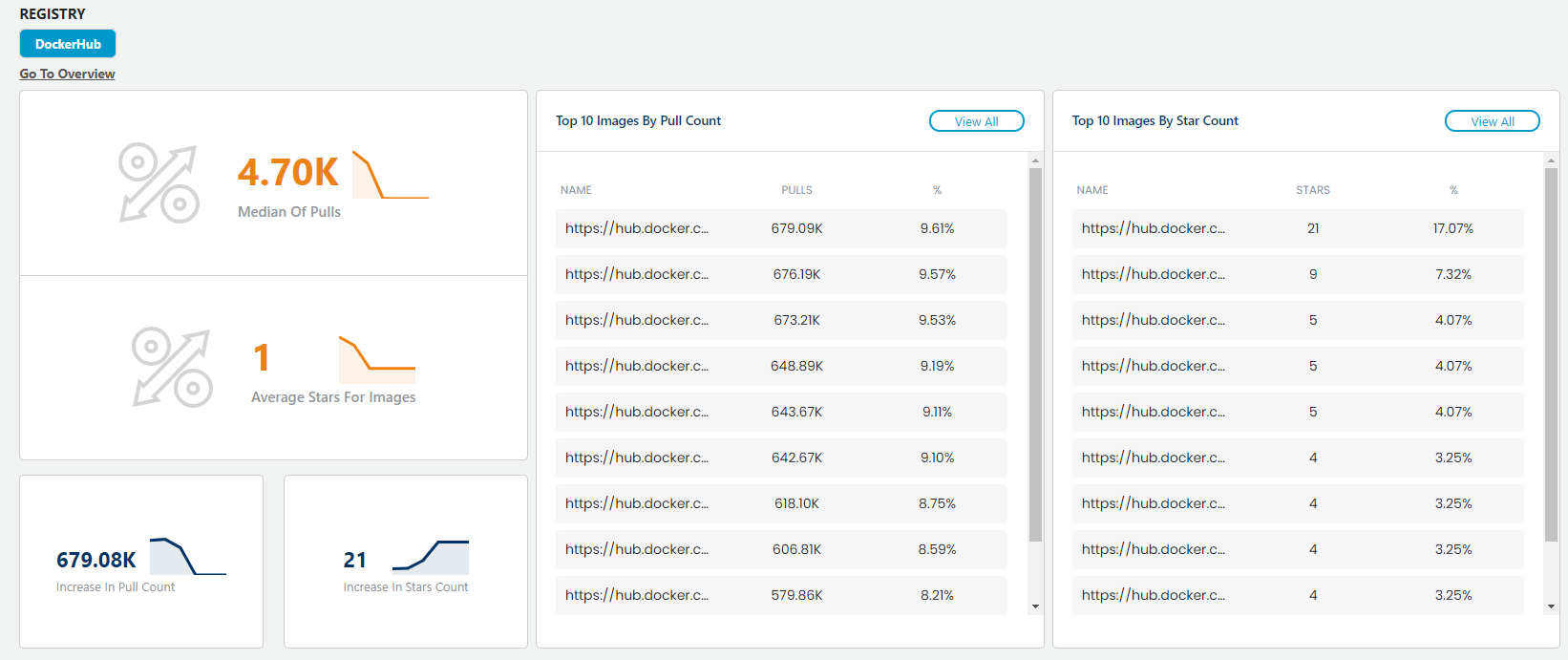This screenshot has height=660, width=1568.
Task: Click scroll-down arrow in Star Count table
Action: click(1551, 607)
